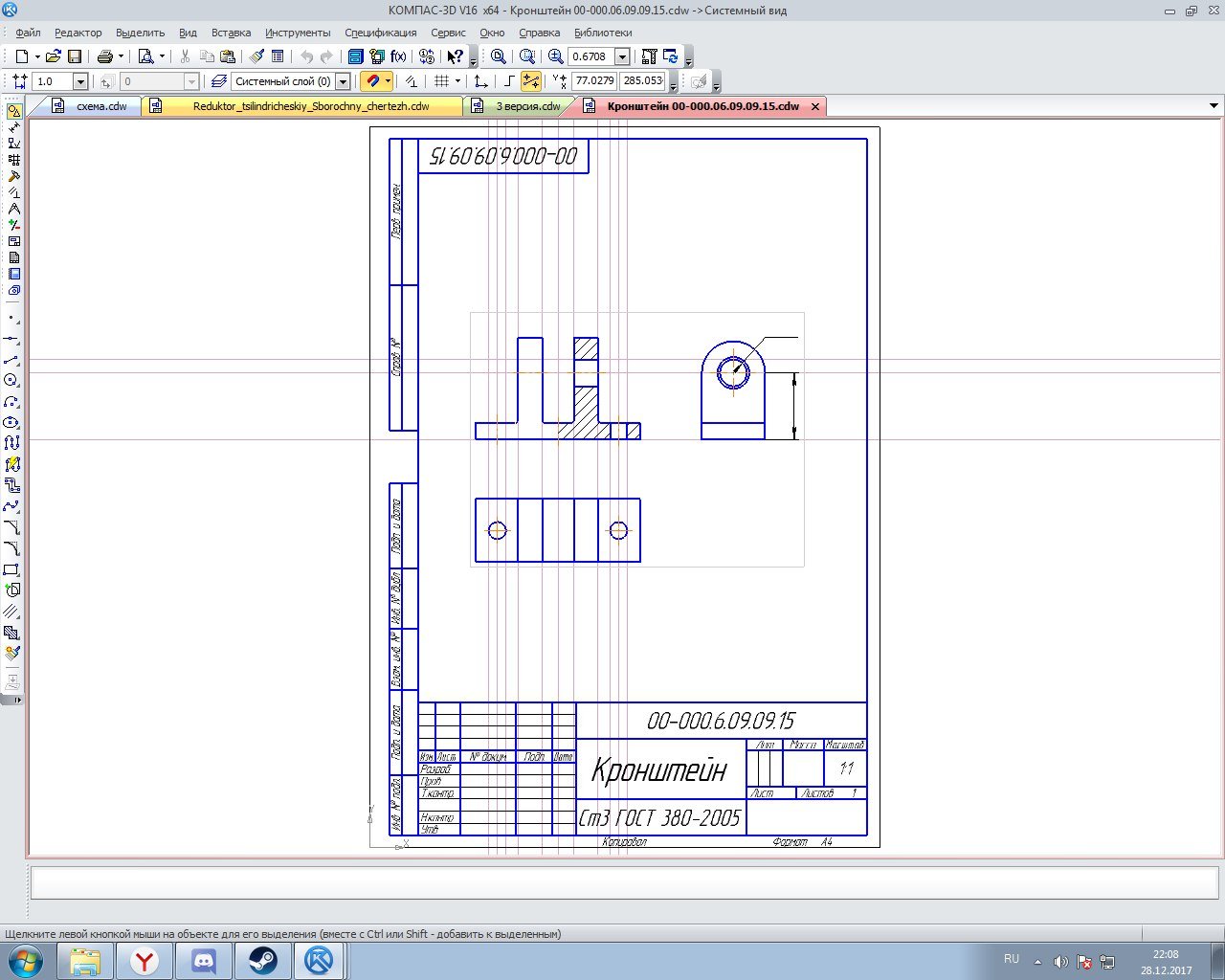Select the Ellipse drawing tool
Viewport: 1225px width, 980px height.
point(11,422)
